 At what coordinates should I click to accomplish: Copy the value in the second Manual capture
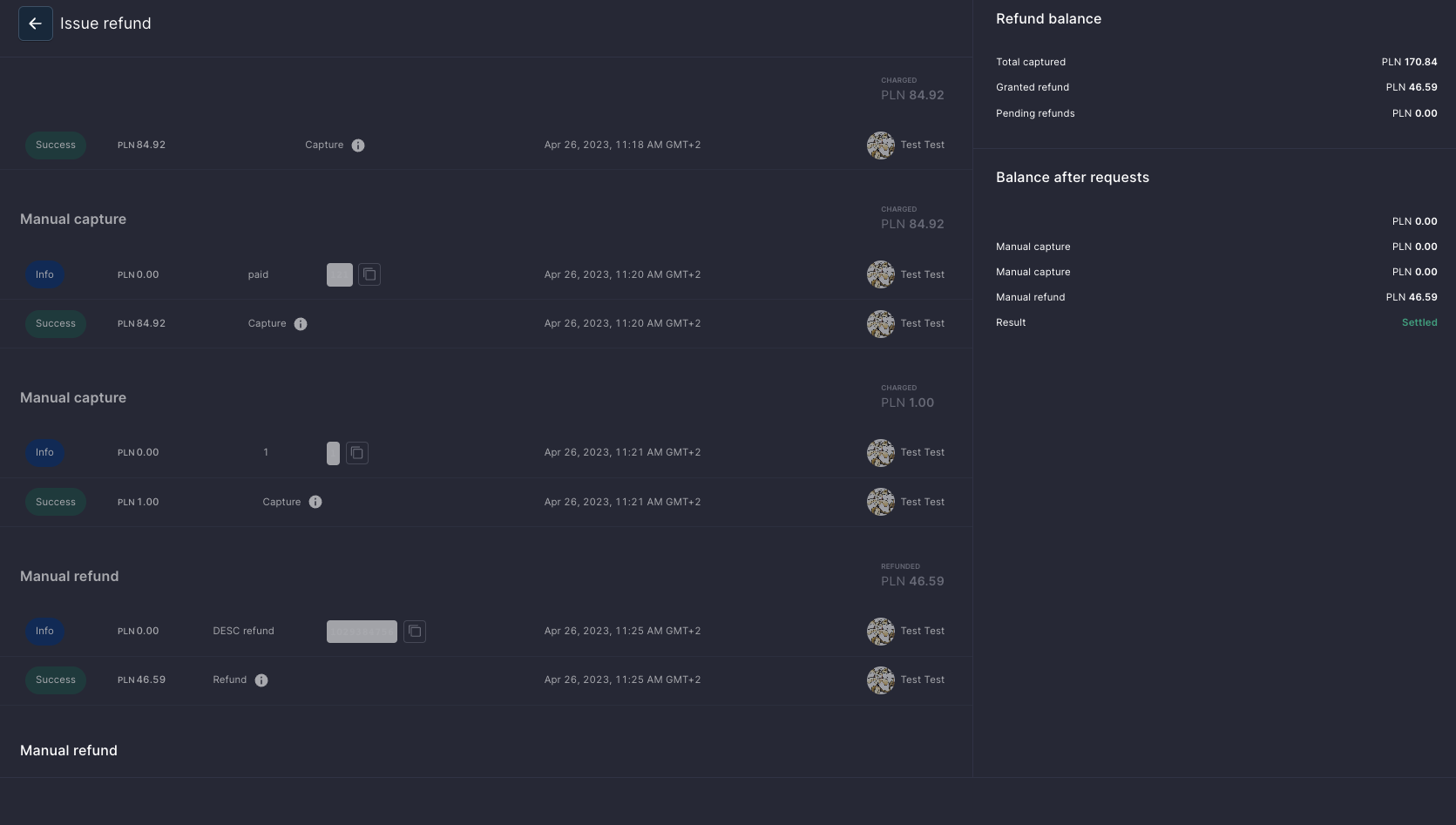coord(356,452)
